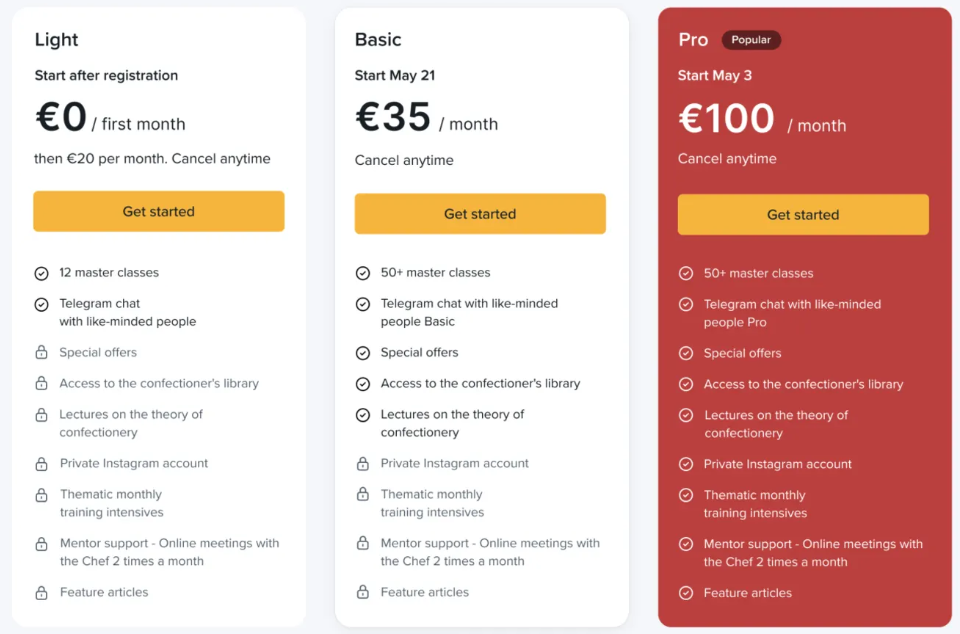Screen dimensions: 960x634
Task: Click Get started on Light plan
Action: [159, 211]
